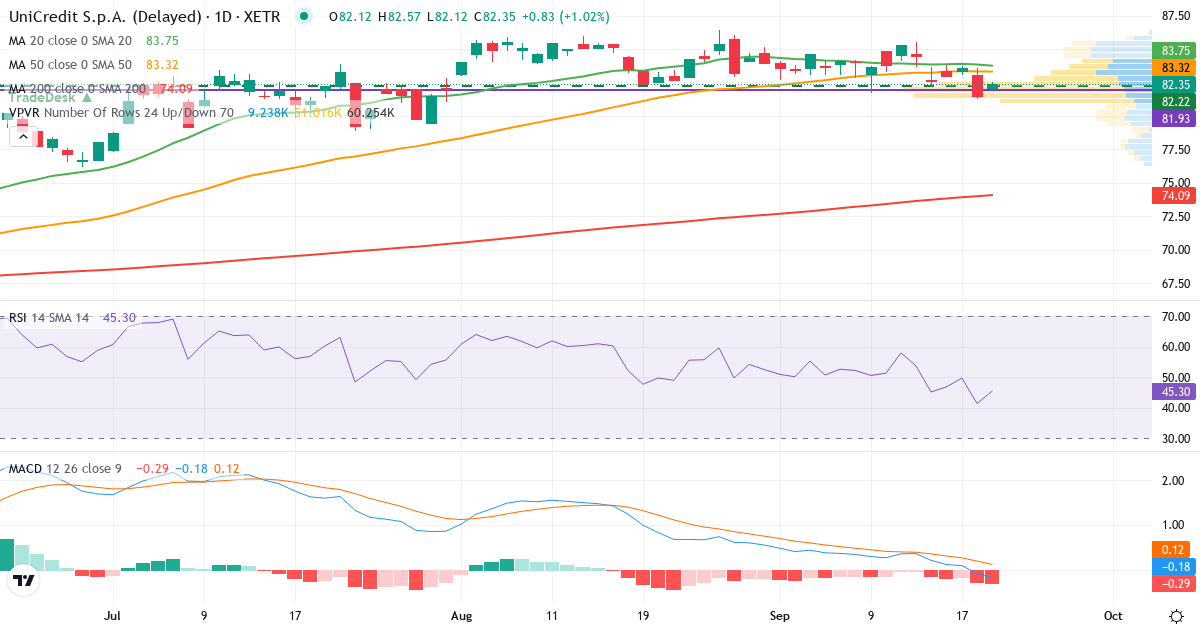Click SMA 20 value 83.75 in legend

162,41
